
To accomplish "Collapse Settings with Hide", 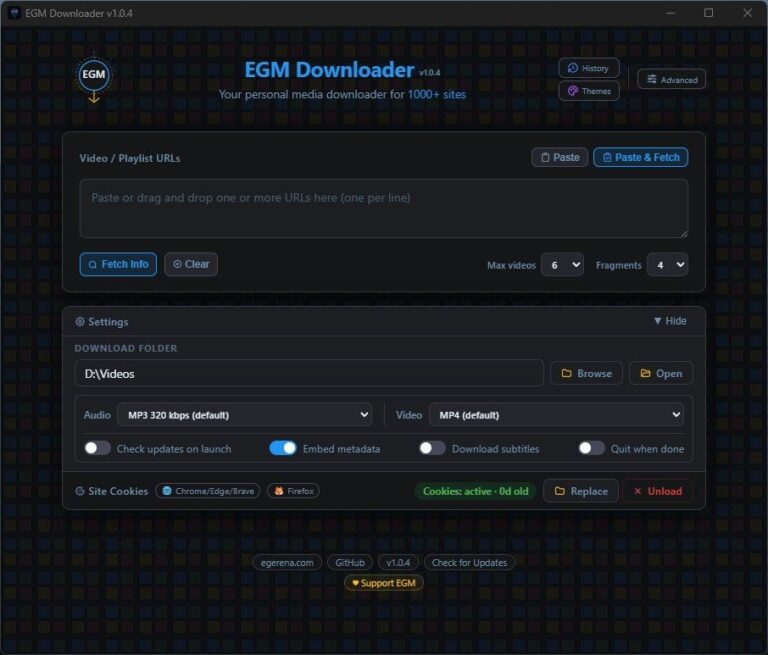I will click(670, 321).
